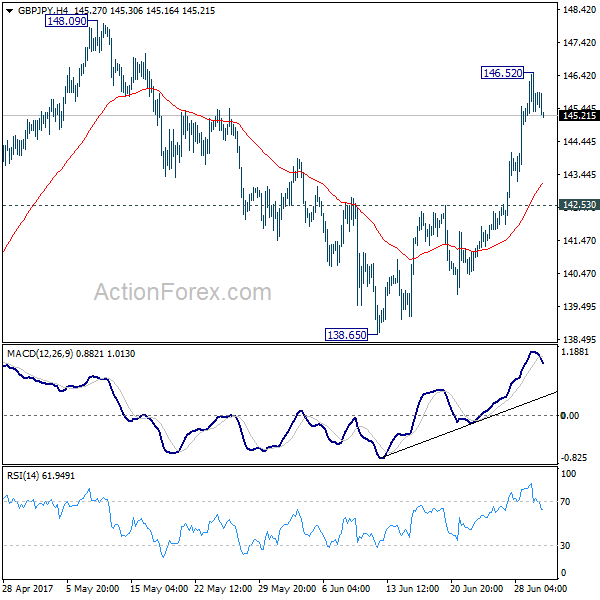The image size is (600, 600).
Task: Select the 142.530 level marker on price axis
Action: coord(579,205)
